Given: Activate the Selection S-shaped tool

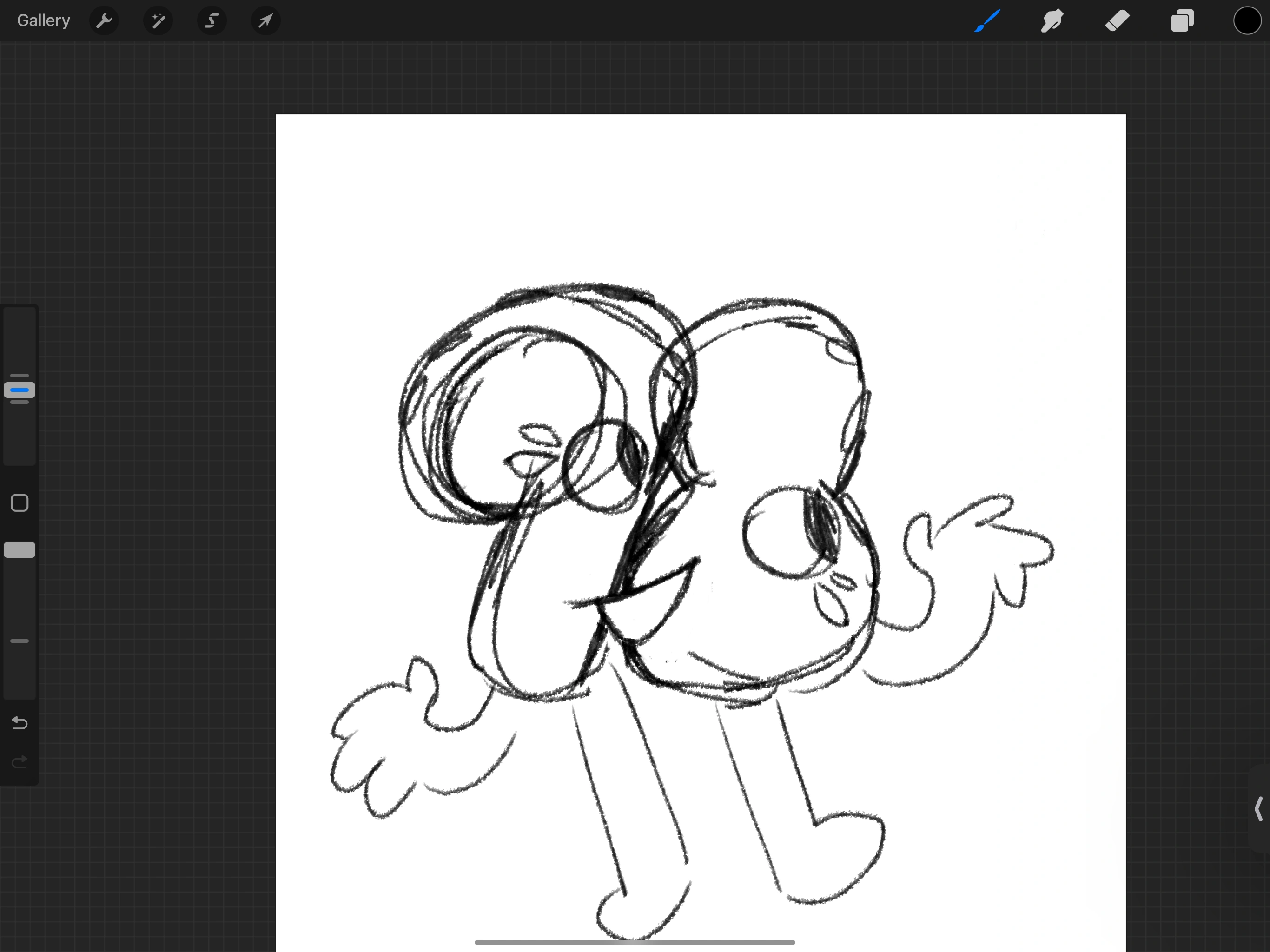Looking at the screenshot, I should [212, 21].
